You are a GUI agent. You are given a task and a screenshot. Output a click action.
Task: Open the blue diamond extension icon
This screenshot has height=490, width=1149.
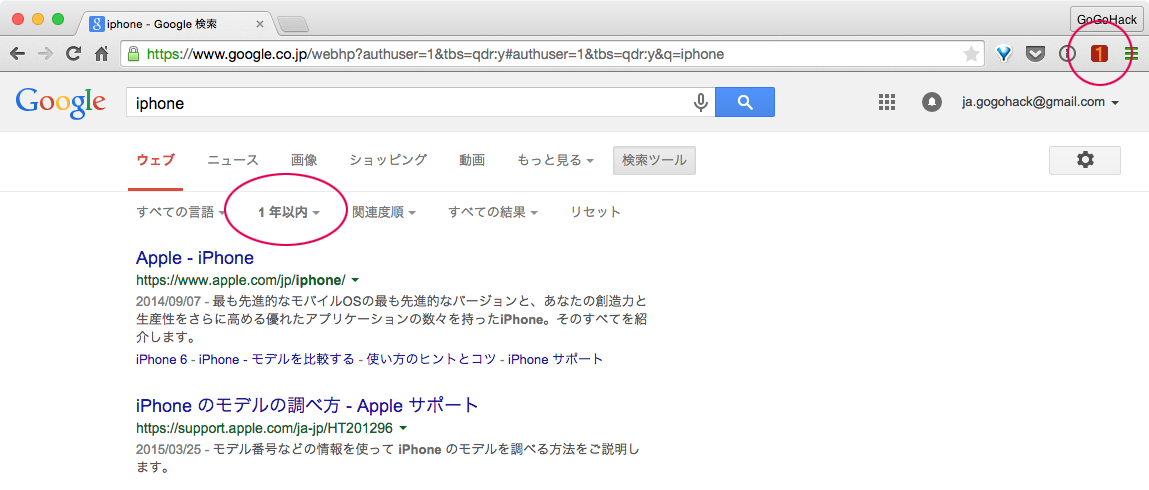tap(1004, 53)
